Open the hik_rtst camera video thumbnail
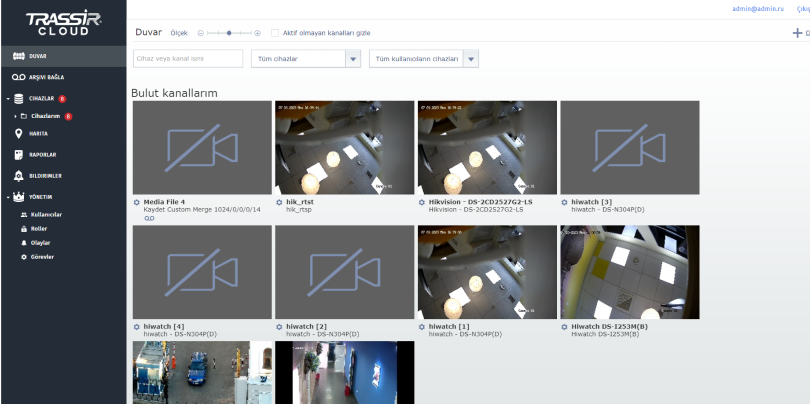 click(x=345, y=148)
